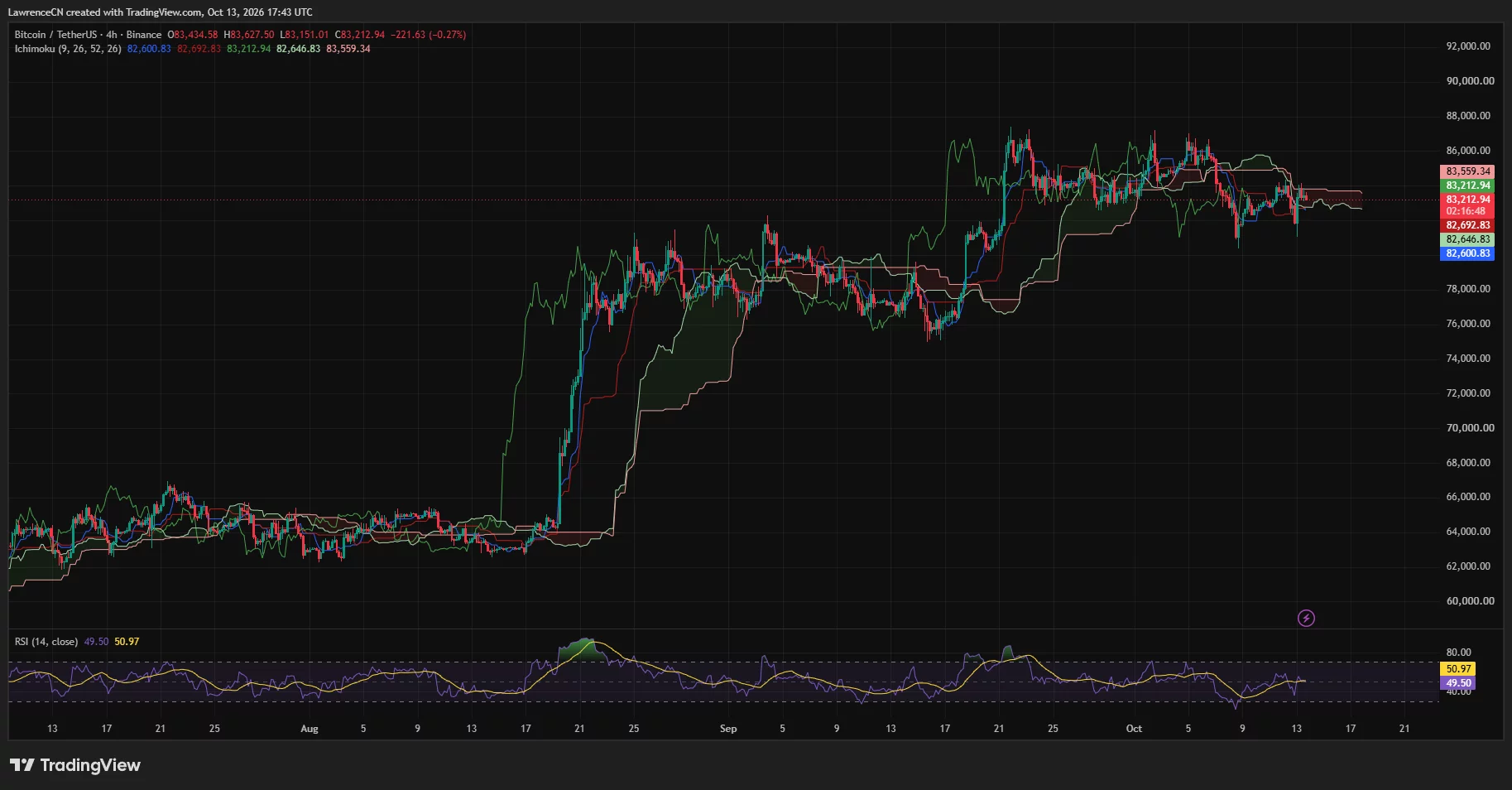1512x790 pixels.
Task: Click the change value -221.63 (-0.27%)
Action: pos(429,35)
